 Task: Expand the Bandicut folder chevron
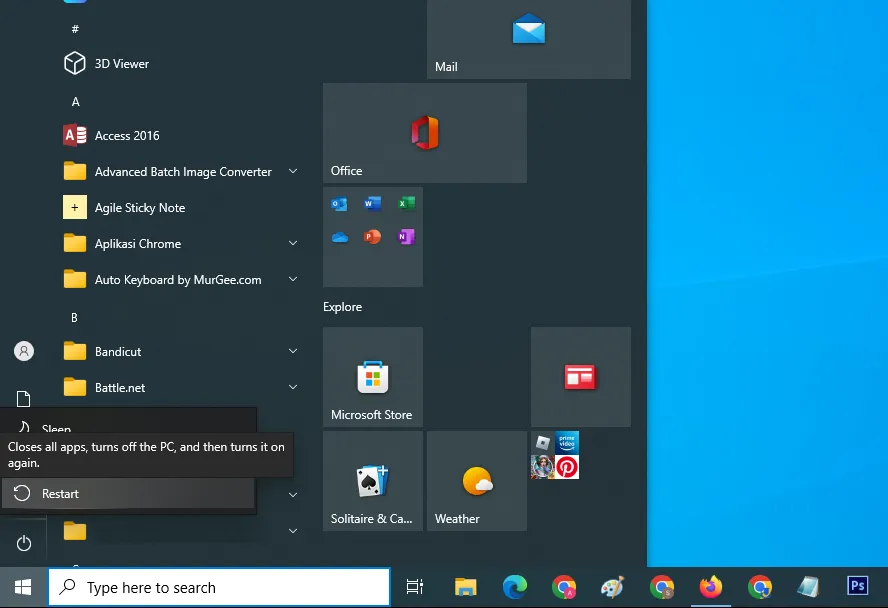click(293, 351)
